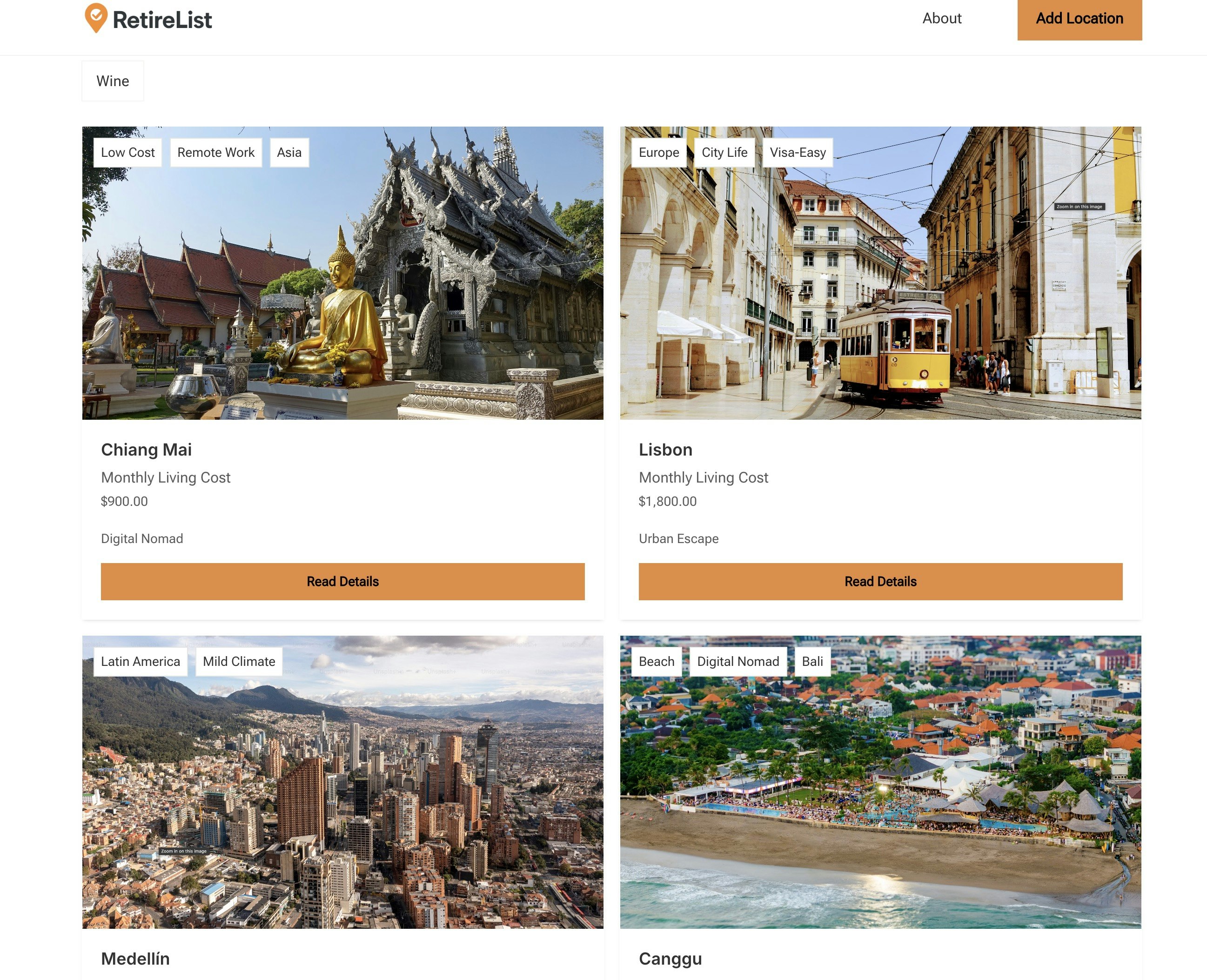The width and height of the screenshot is (1207, 980).
Task: Click the Visa-Easy tag
Action: (797, 153)
